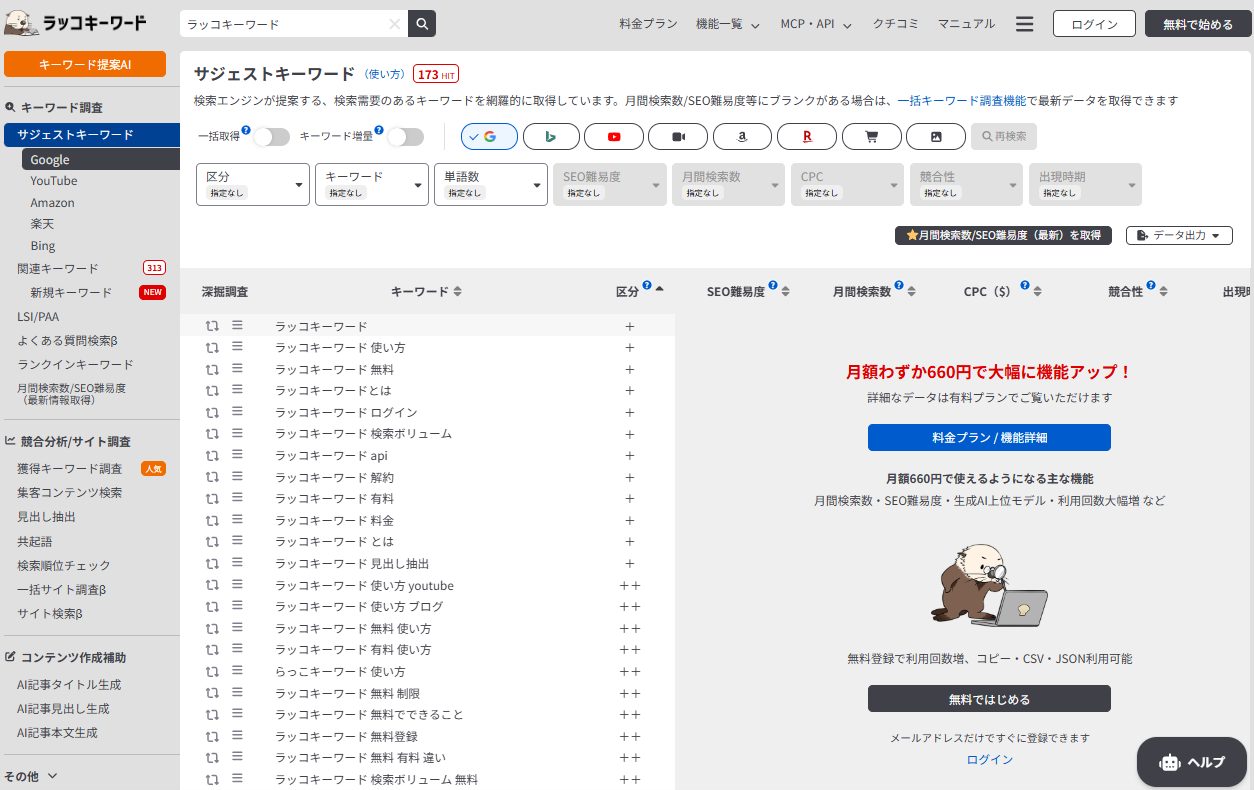
Task: Click re-search icon for ラッコキーワード 使い方 row
Action: tap(212, 348)
